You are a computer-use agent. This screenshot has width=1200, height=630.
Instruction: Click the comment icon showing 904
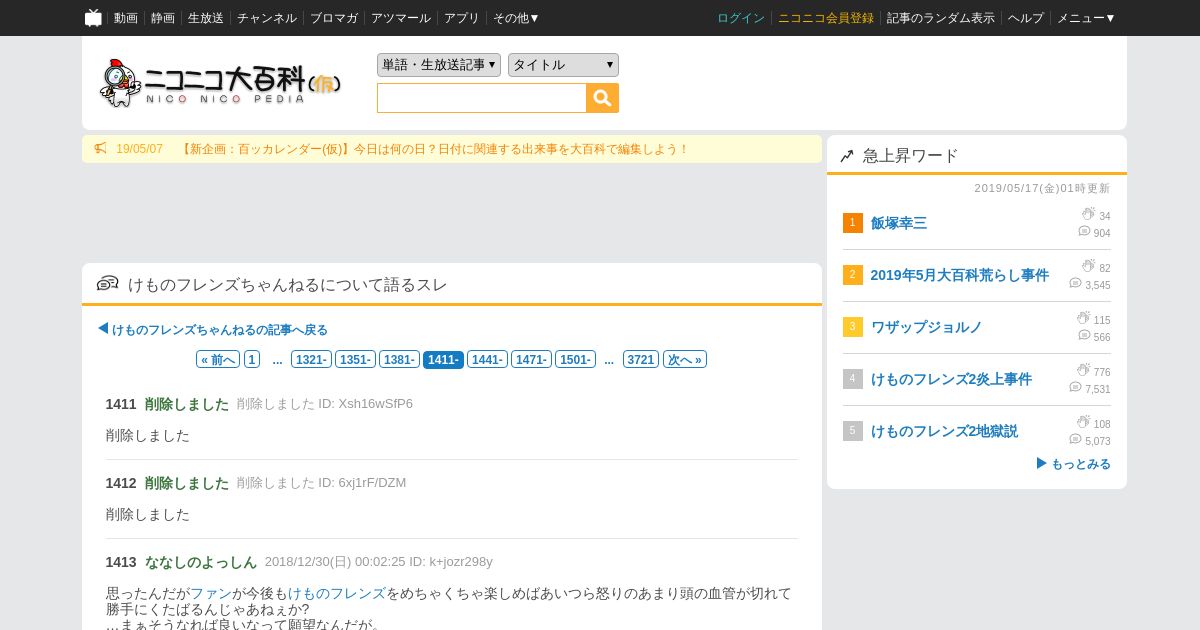click(1084, 231)
